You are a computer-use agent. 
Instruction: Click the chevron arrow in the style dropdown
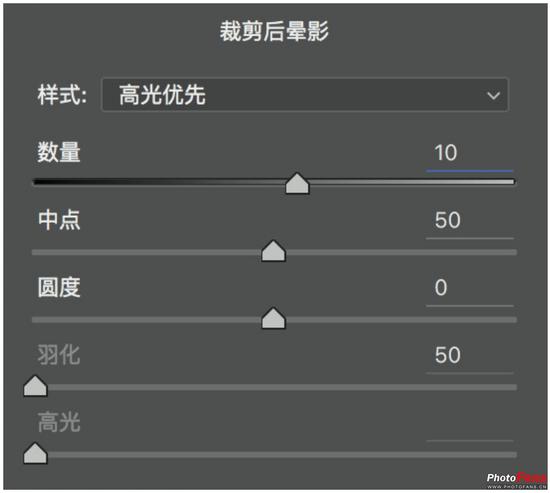coord(493,95)
